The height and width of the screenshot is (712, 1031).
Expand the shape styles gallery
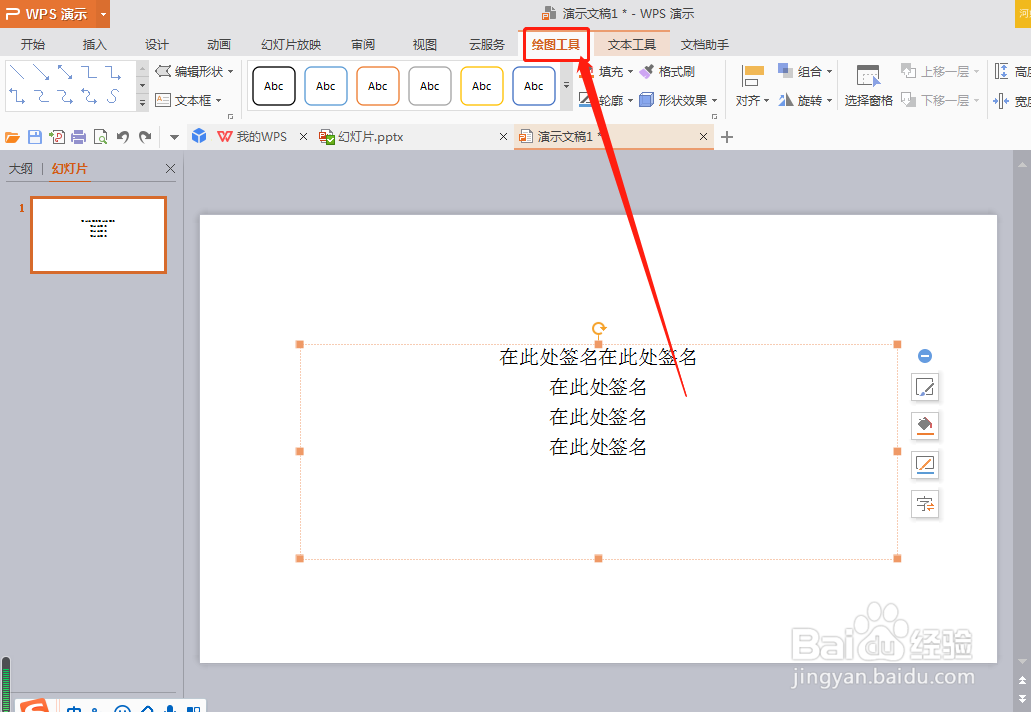point(566,85)
